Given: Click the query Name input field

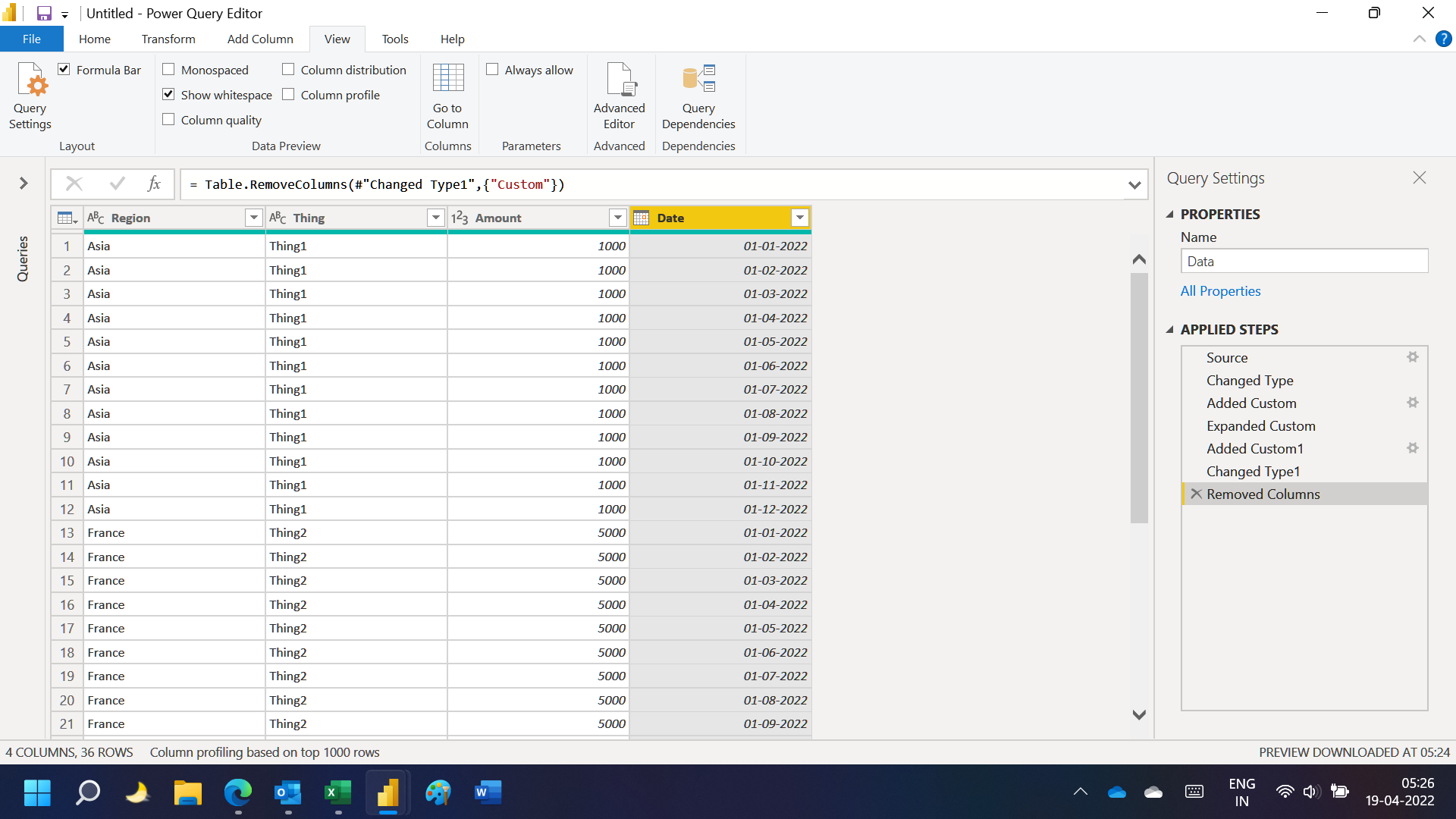Looking at the screenshot, I should pyautogui.click(x=1304, y=261).
